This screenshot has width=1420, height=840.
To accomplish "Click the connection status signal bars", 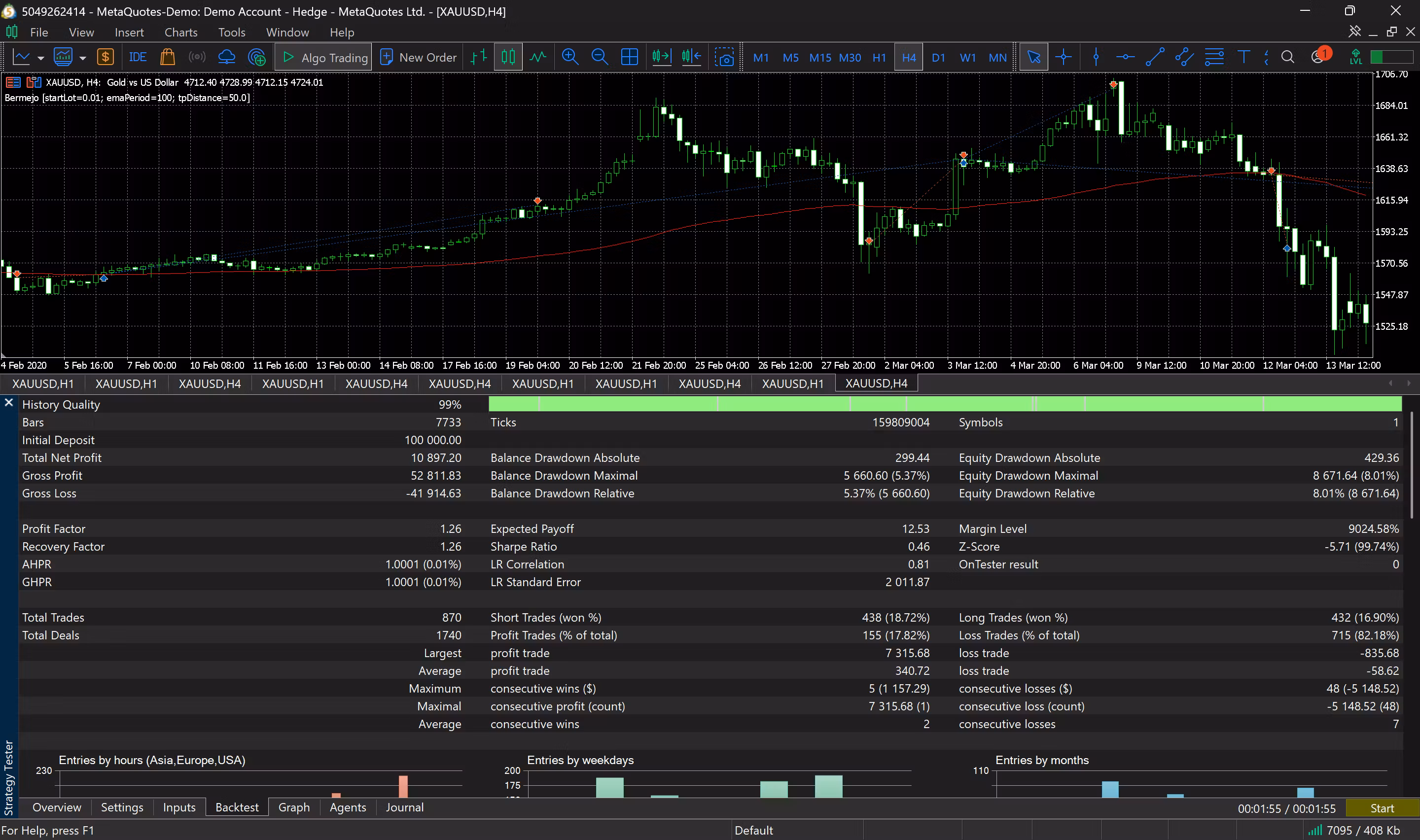I will [x=1314, y=830].
